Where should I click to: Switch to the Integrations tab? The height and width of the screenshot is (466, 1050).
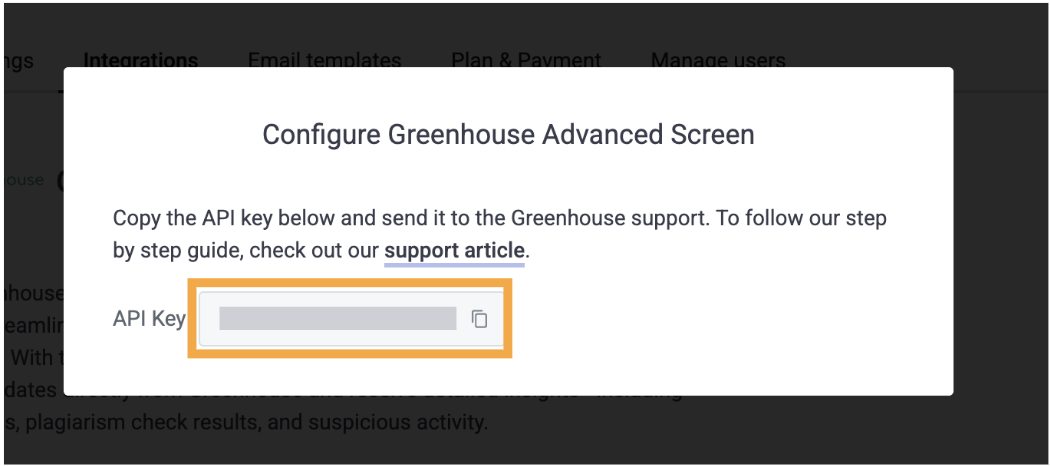[141, 61]
